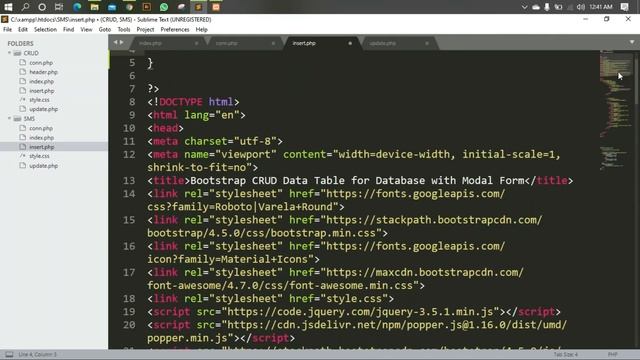Open the Windows Start menu

8,7
